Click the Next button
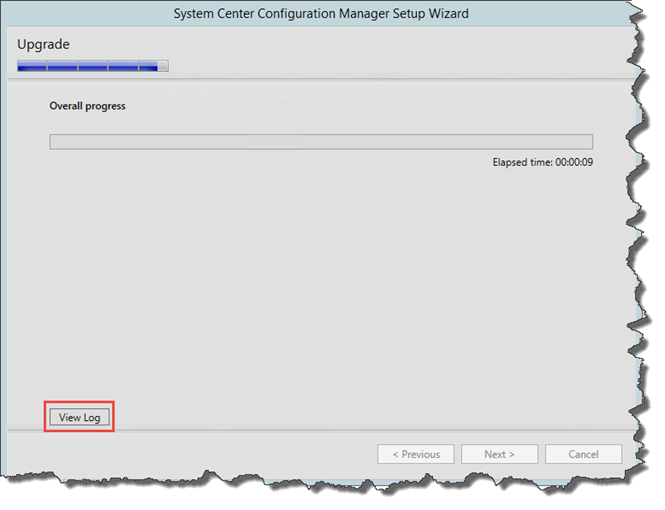 (x=499, y=454)
